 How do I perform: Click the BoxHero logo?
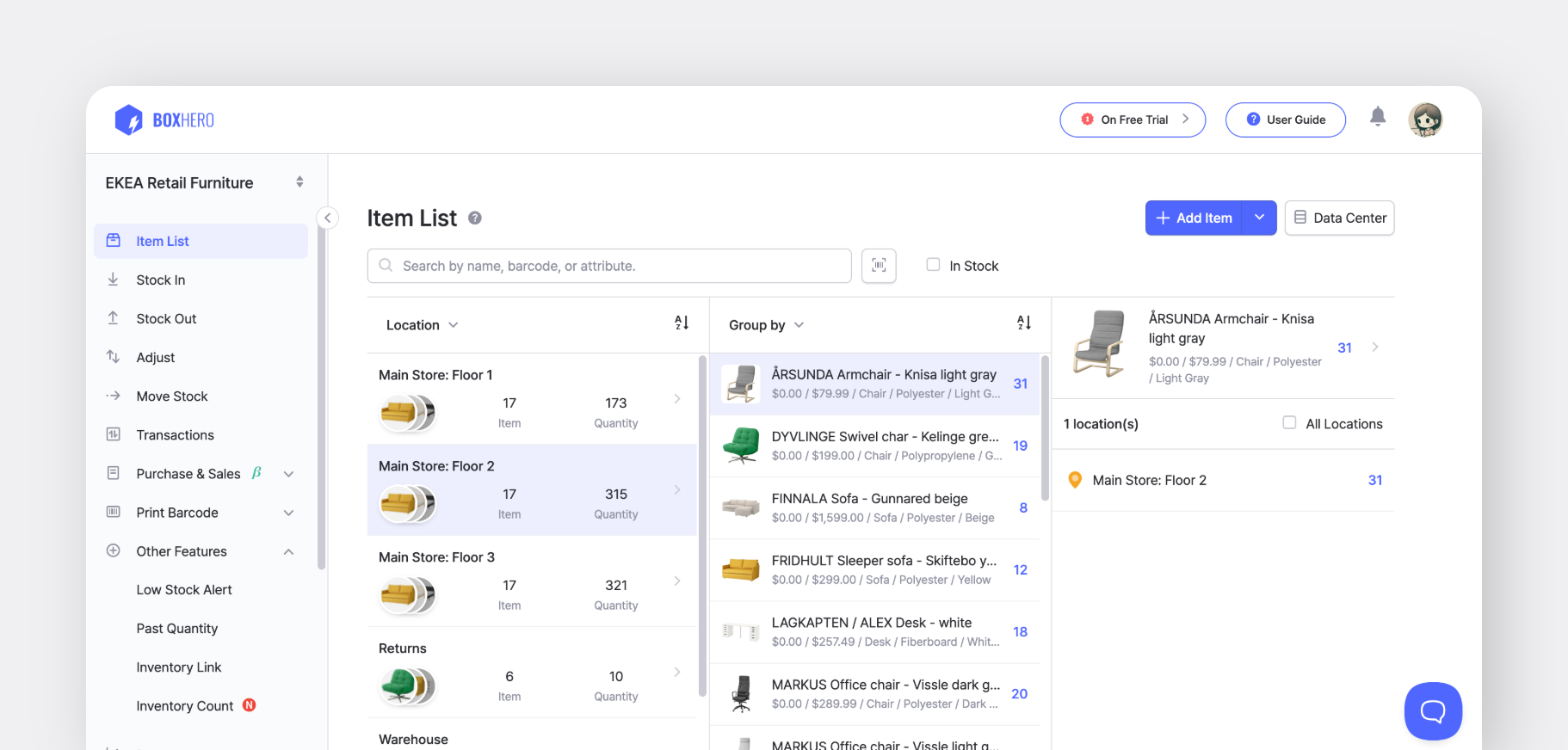pos(164,120)
